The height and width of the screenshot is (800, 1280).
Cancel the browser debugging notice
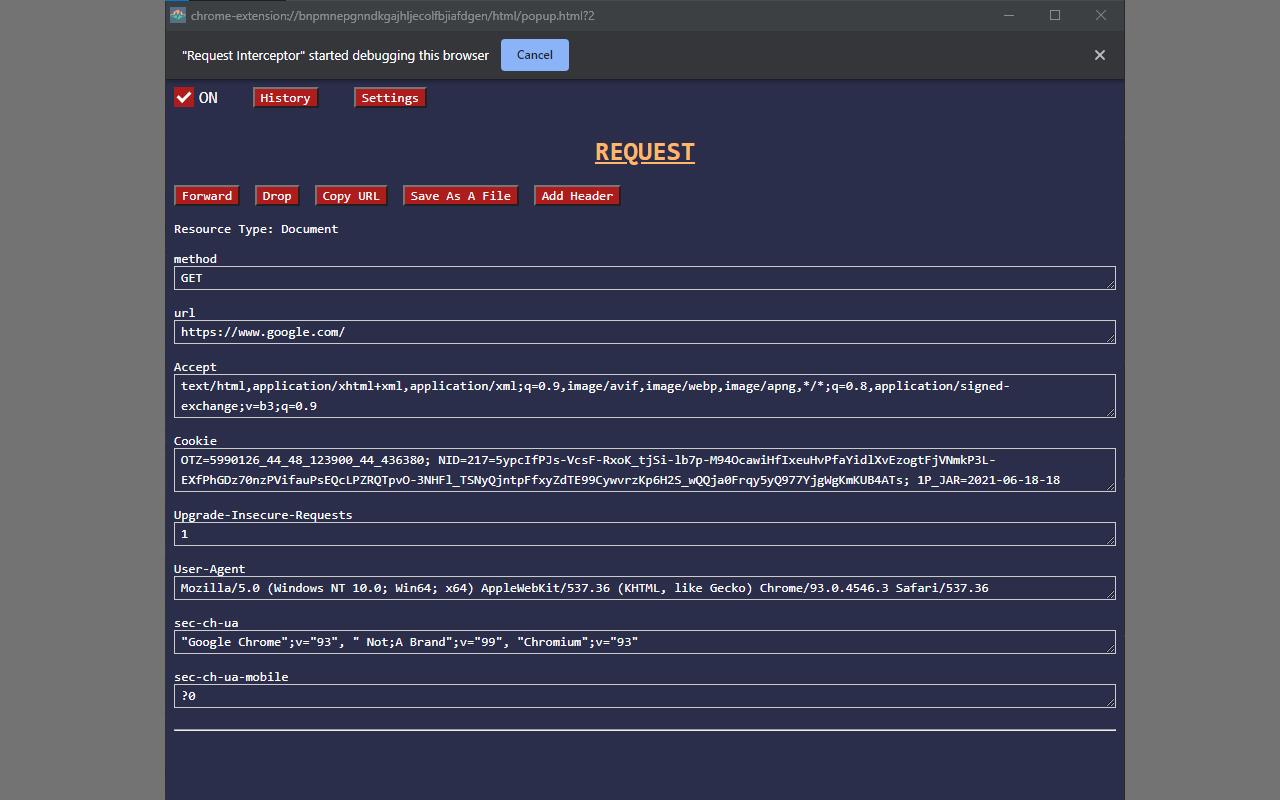click(x=535, y=55)
